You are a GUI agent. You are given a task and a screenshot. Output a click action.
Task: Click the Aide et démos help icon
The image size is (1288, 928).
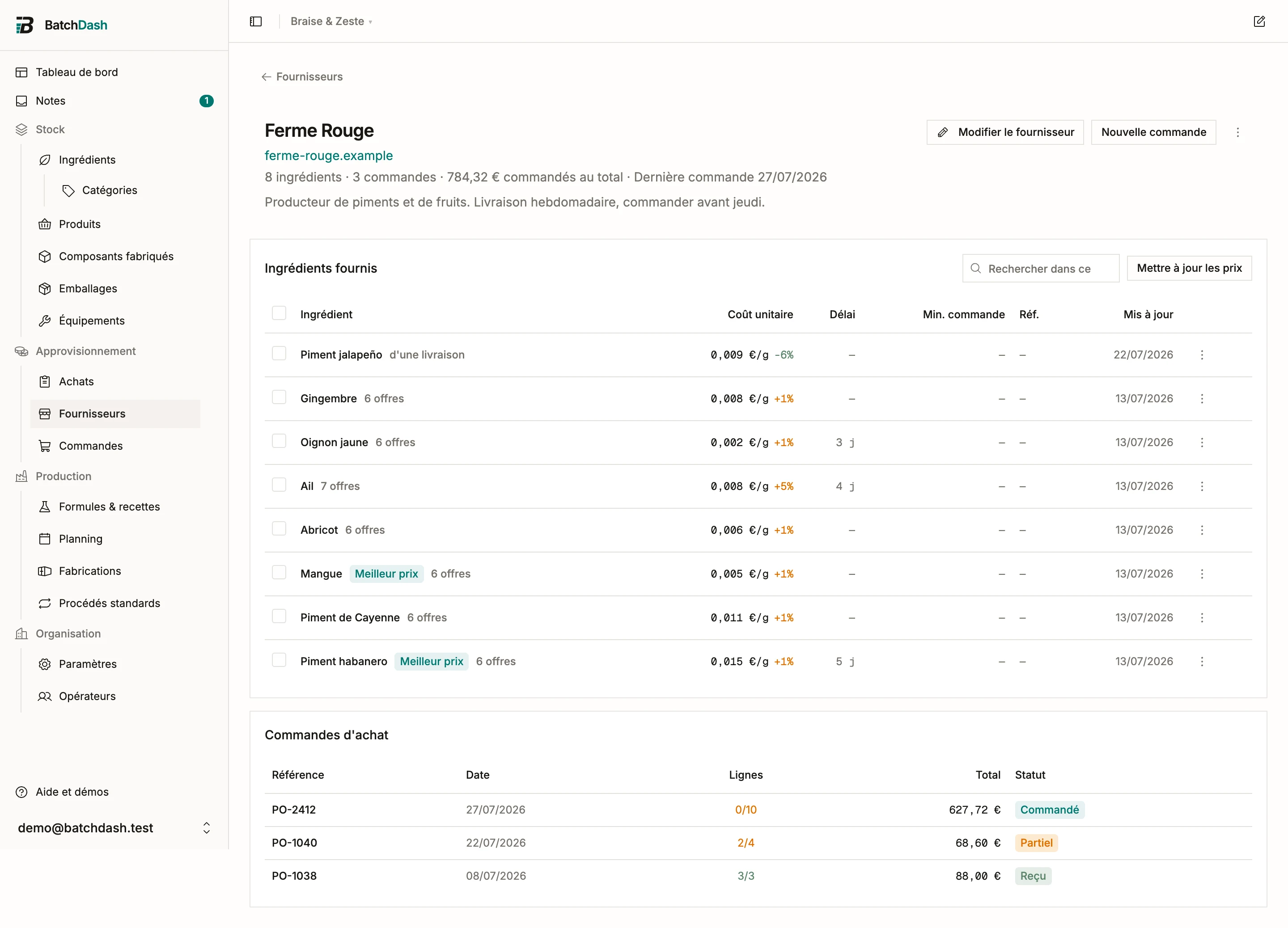(21, 793)
